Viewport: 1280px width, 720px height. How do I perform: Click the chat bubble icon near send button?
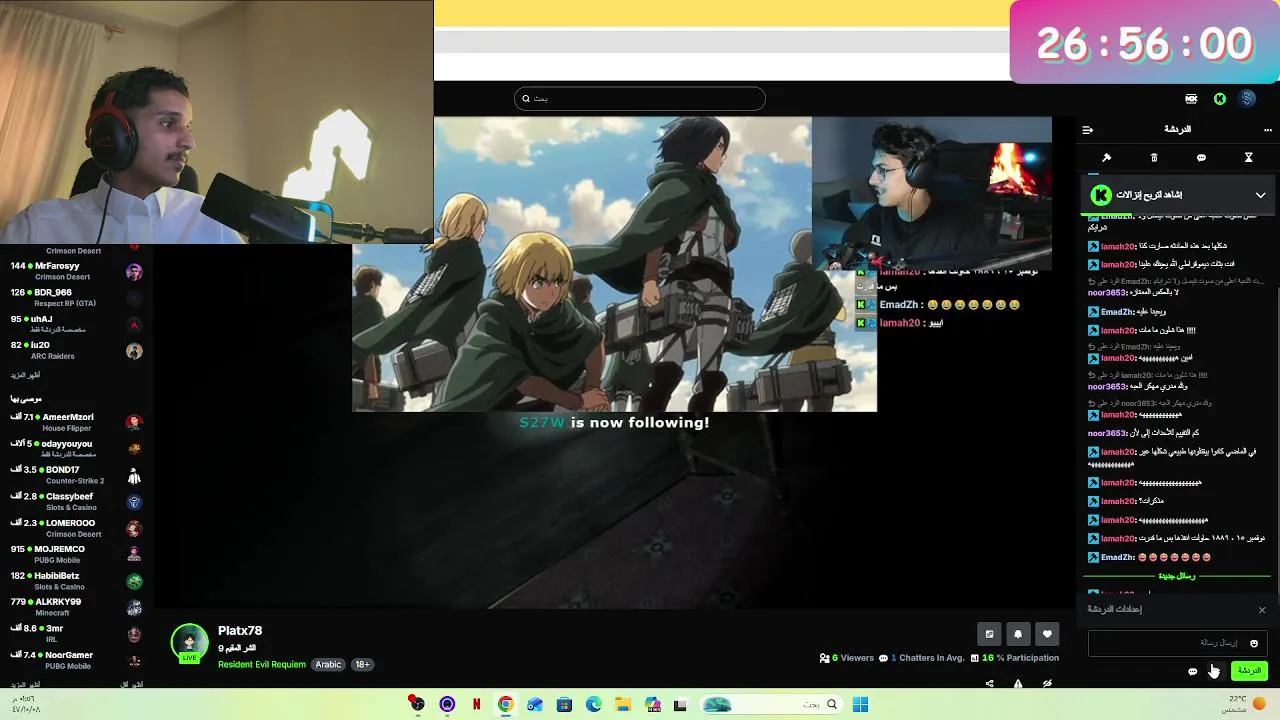click(1192, 672)
